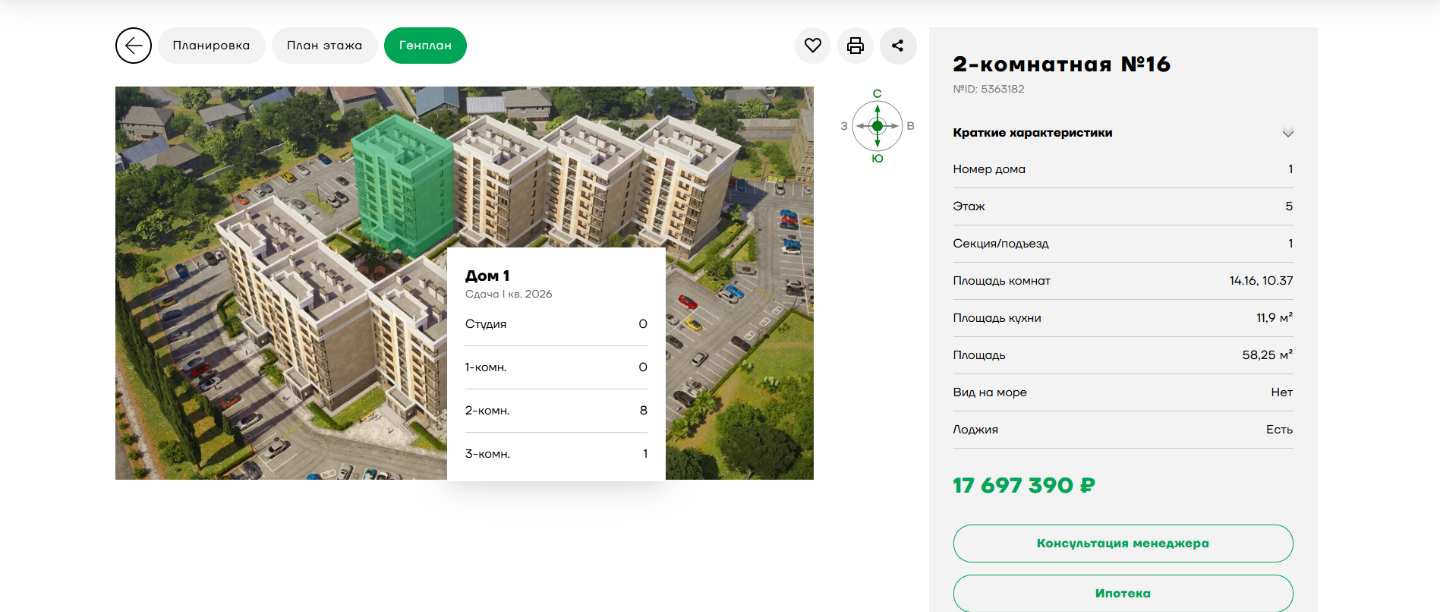Select the Генплан tab
Screen dimensions: 1440x612
tap(425, 45)
